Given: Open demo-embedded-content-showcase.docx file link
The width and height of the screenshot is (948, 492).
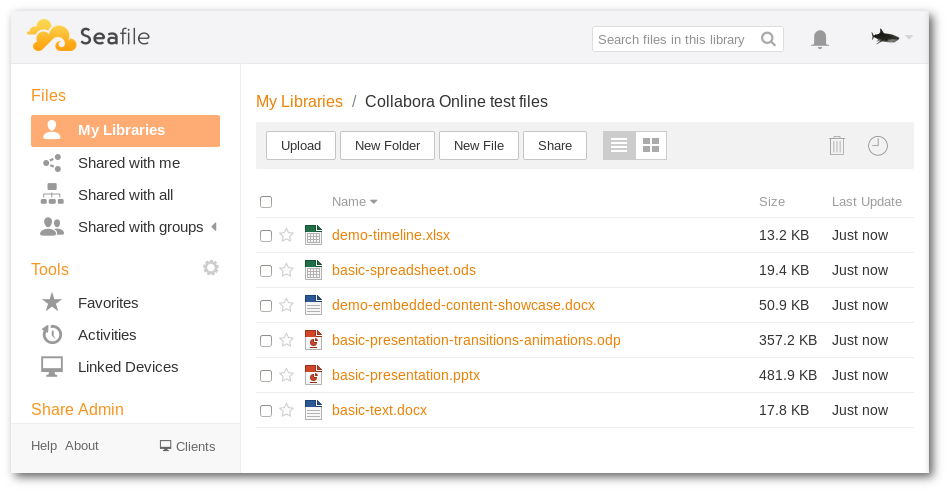Looking at the screenshot, I should [x=463, y=305].
